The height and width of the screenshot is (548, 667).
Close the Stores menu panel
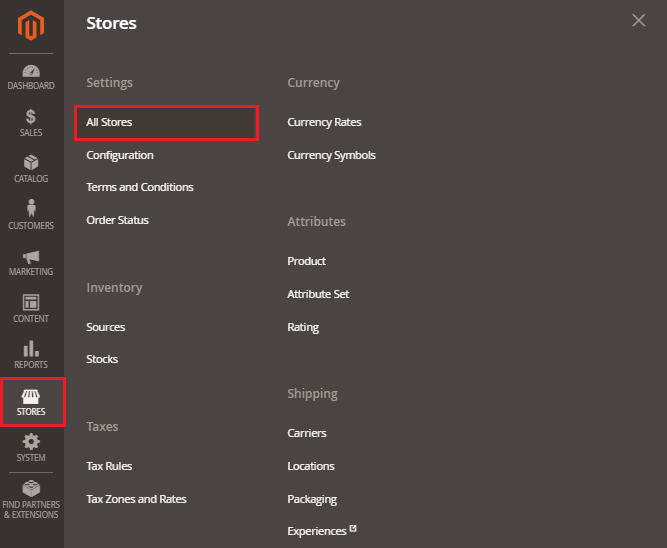coord(638,21)
